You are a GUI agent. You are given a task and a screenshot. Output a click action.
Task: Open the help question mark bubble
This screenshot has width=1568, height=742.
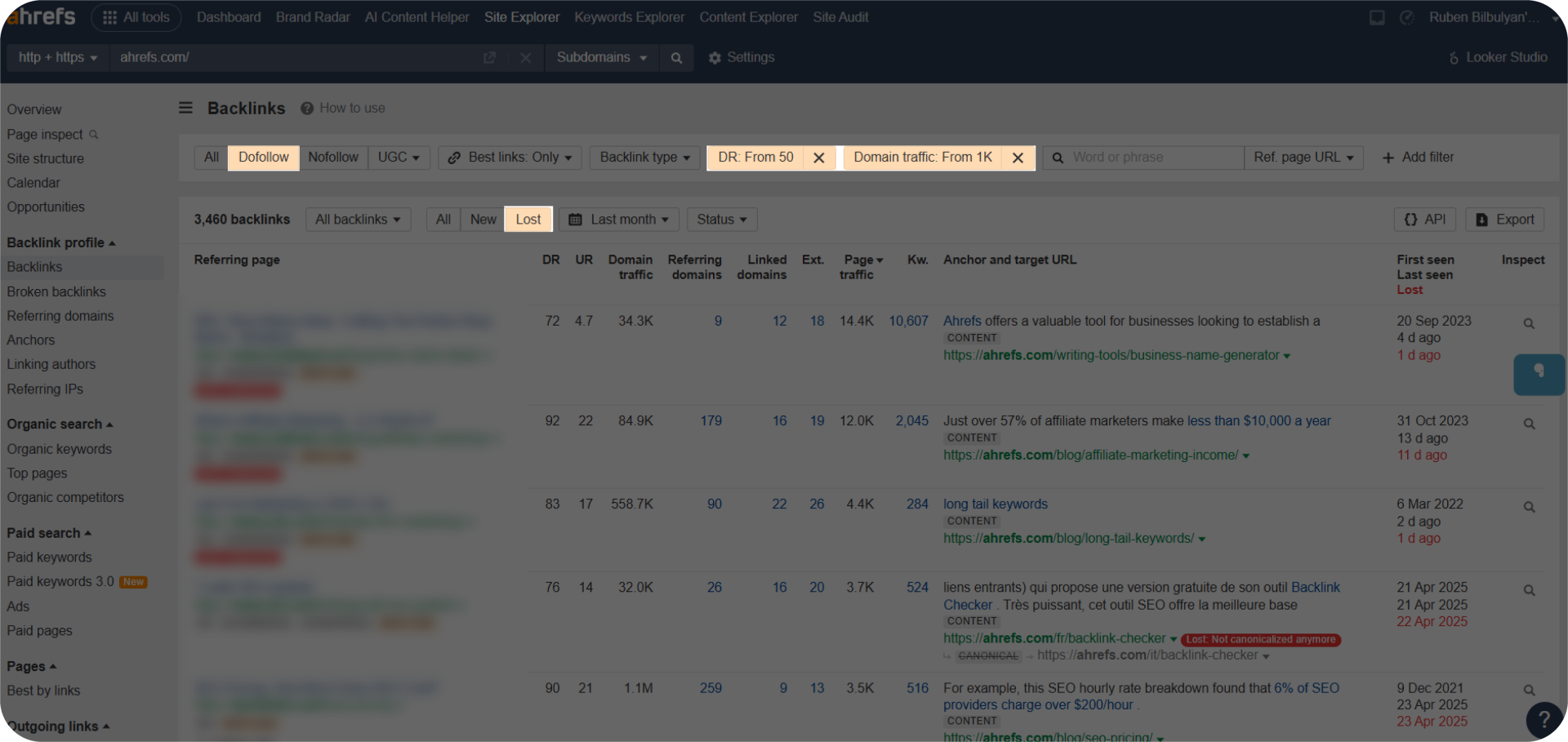click(1543, 720)
